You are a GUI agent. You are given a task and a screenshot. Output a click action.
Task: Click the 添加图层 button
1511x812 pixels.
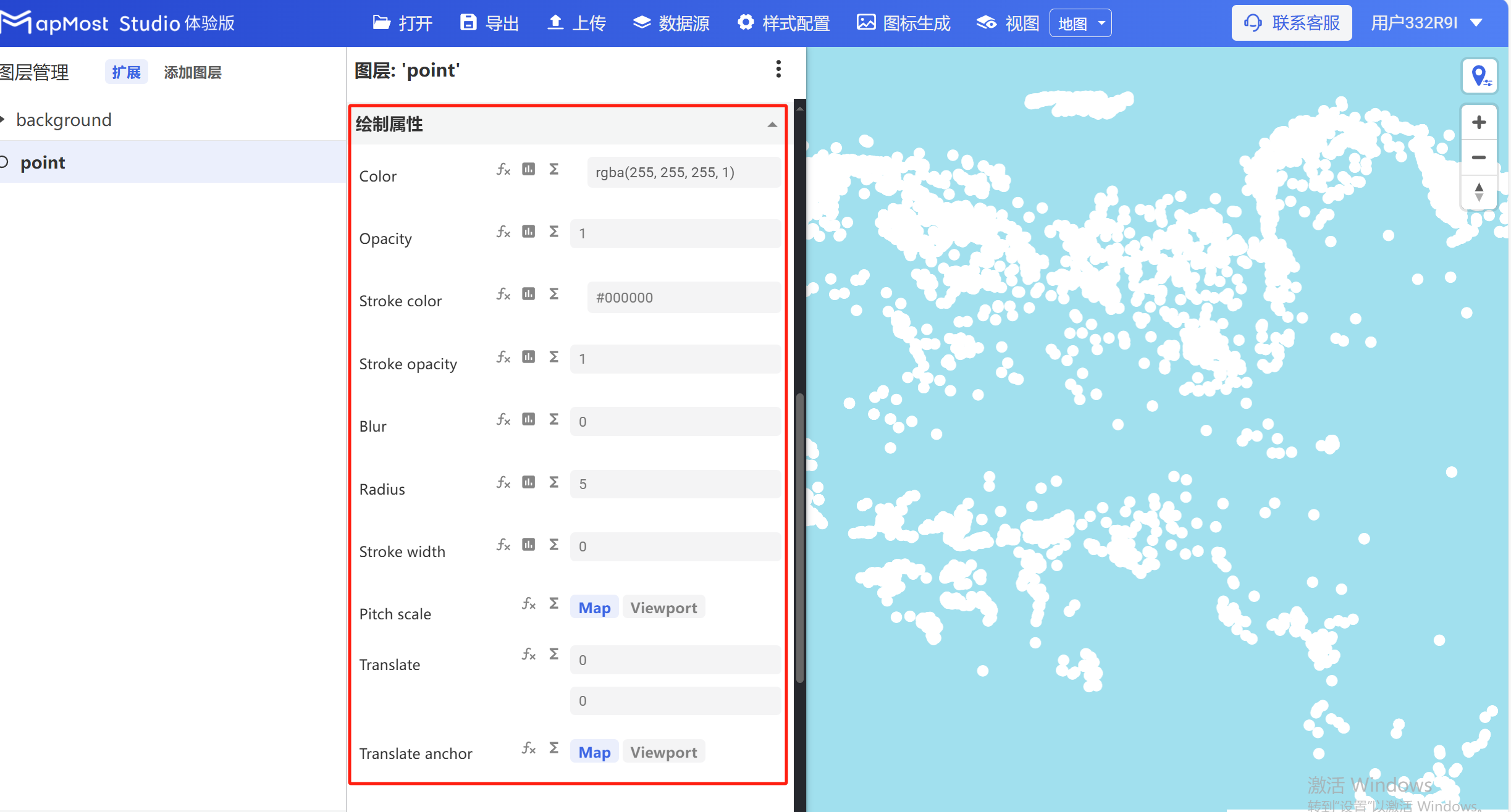(x=193, y=72)
